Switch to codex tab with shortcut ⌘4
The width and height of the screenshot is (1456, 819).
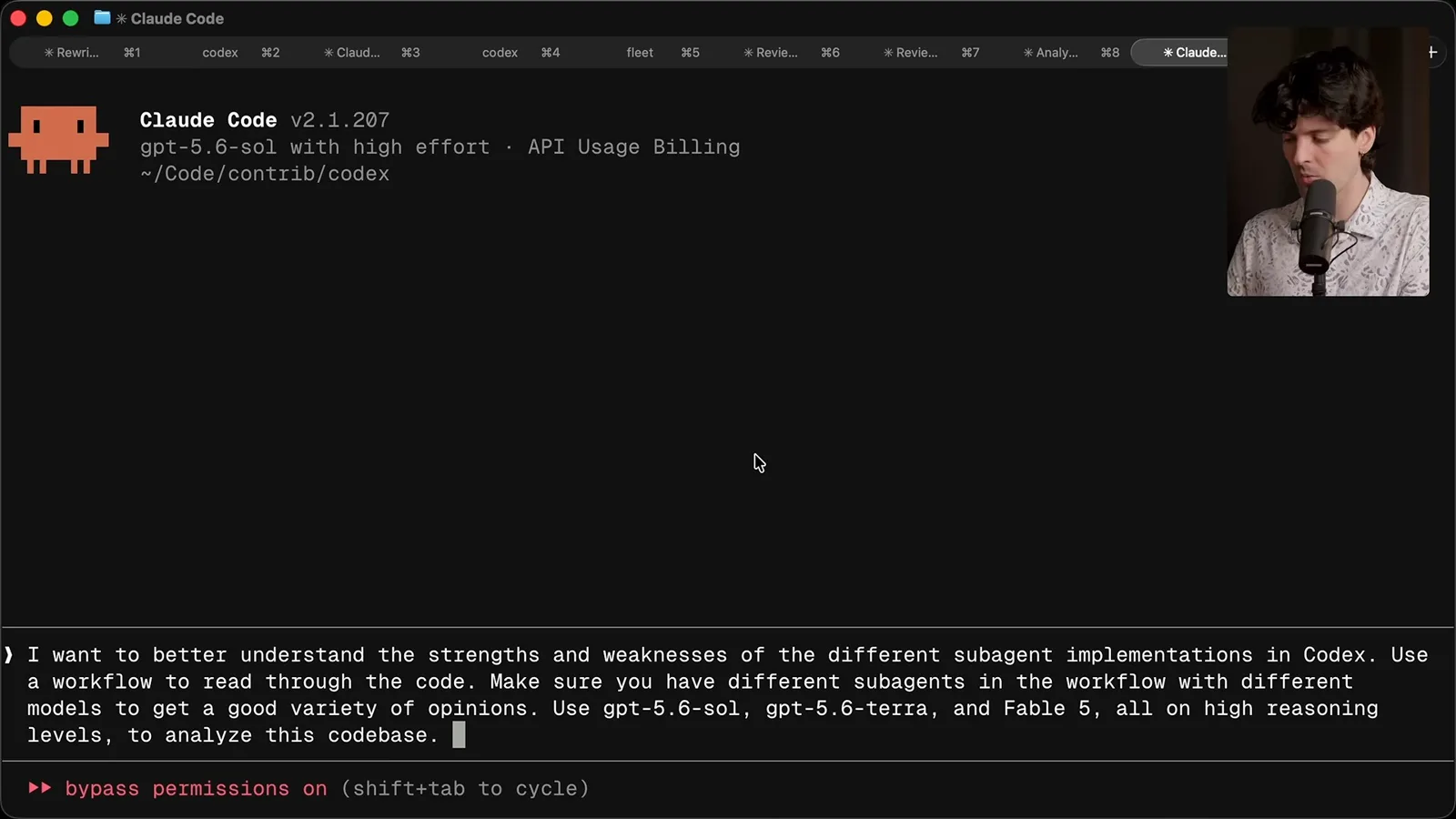pos(521,53)
